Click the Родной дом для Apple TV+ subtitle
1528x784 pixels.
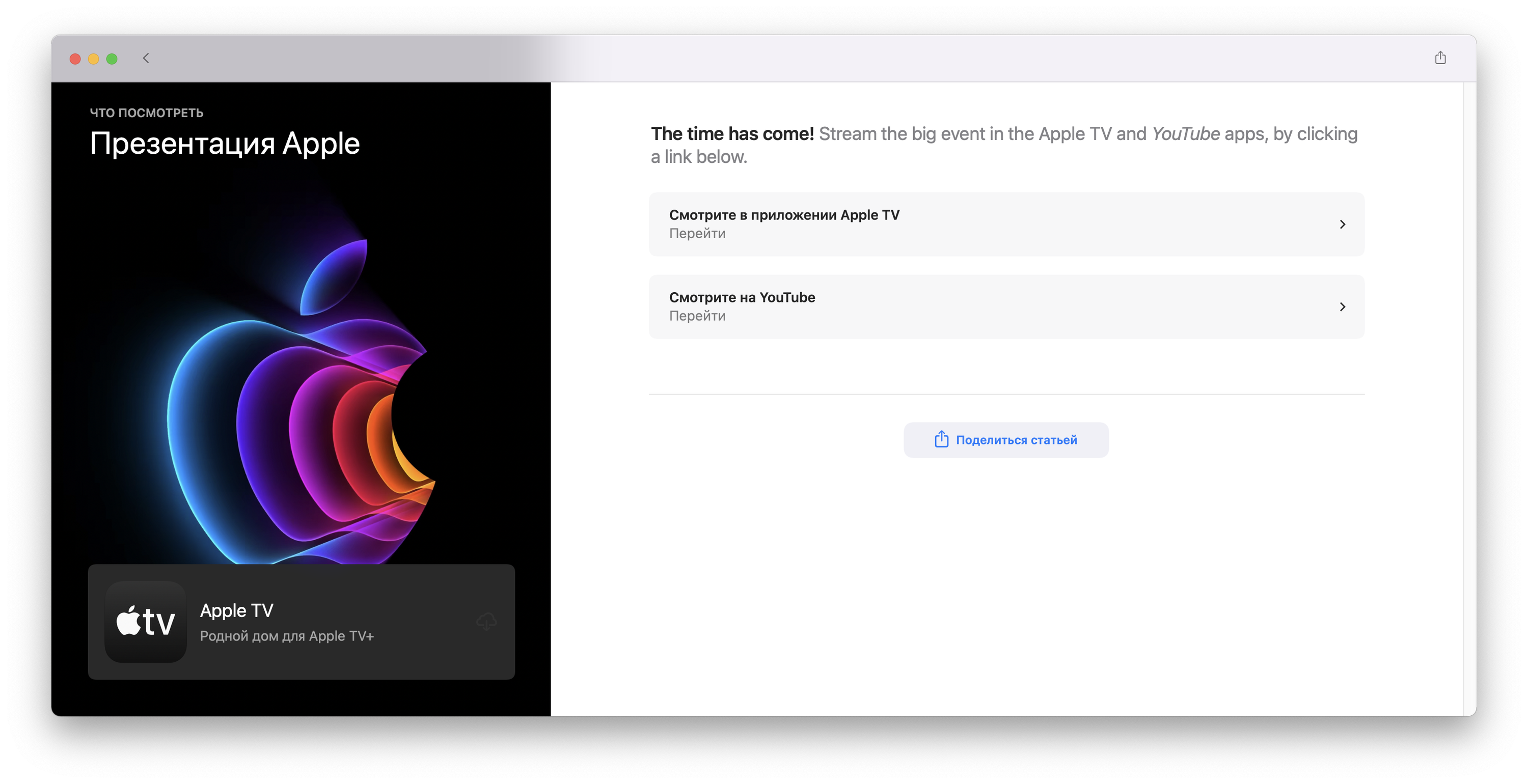286,636
